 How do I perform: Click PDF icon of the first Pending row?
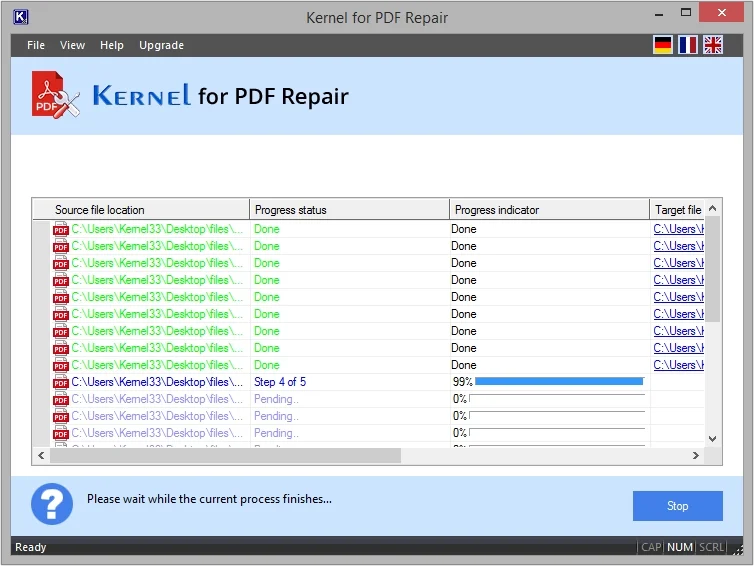[x=61, y=399]
